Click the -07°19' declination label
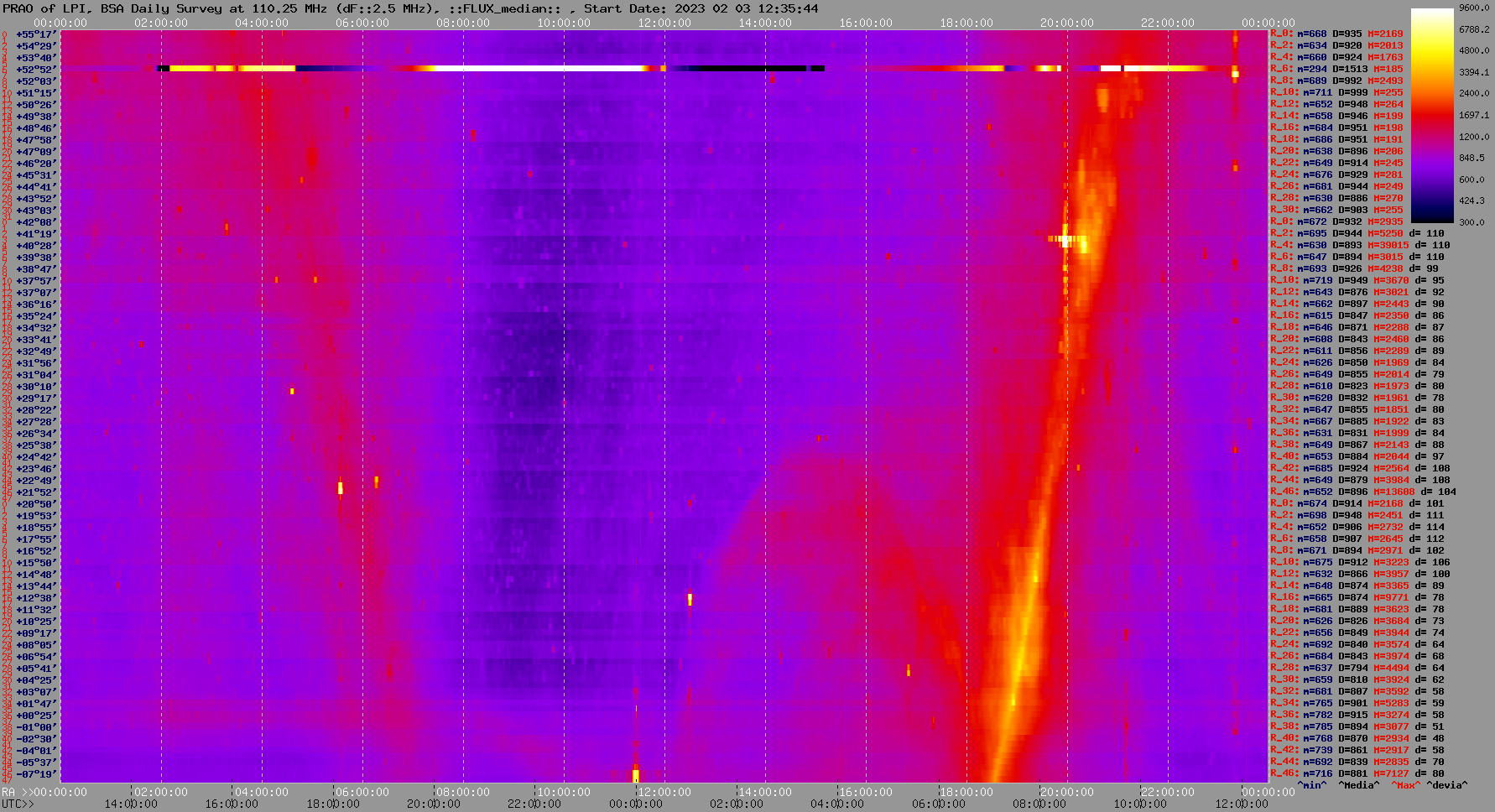The image size is (1495, 812). point(36,774)
